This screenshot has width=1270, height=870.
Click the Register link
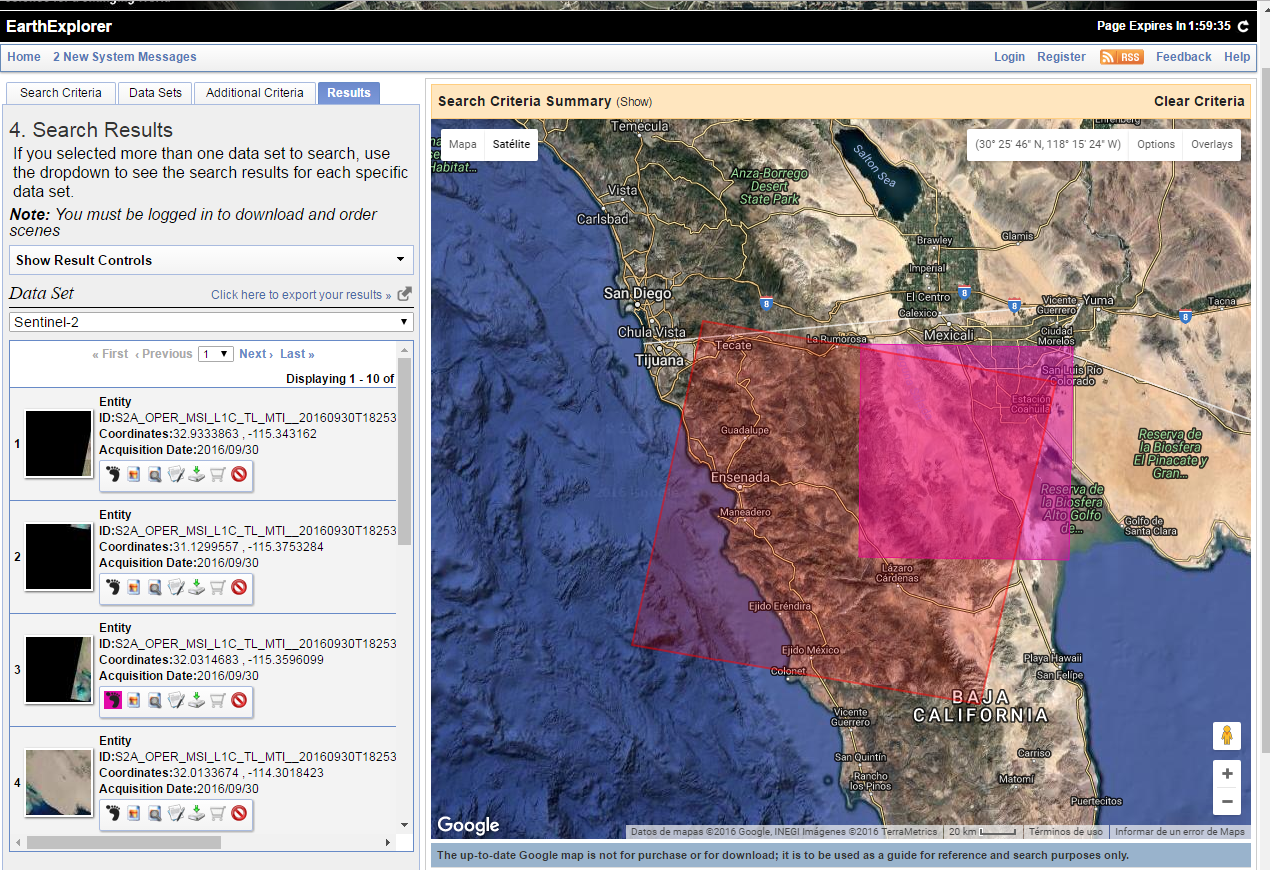coord(1061,57)
